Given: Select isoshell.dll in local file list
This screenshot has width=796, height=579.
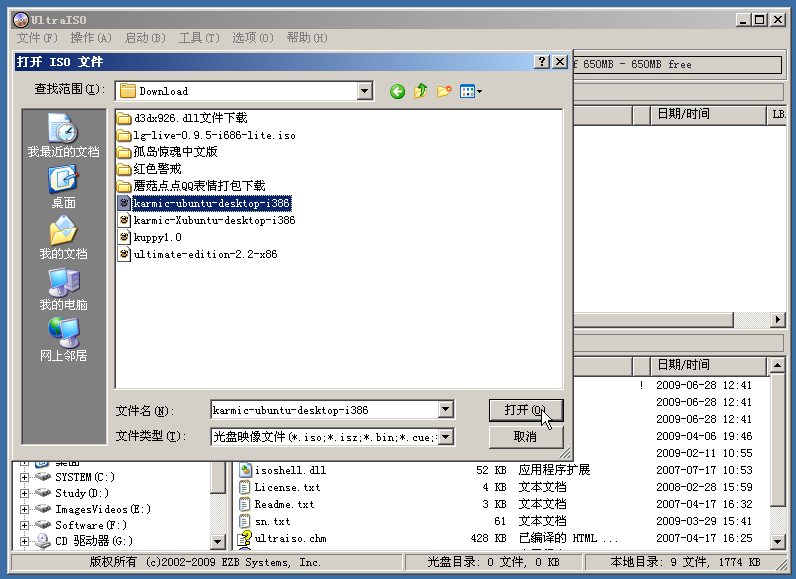Looking at the screenshot, I should (x=283, y=470).
